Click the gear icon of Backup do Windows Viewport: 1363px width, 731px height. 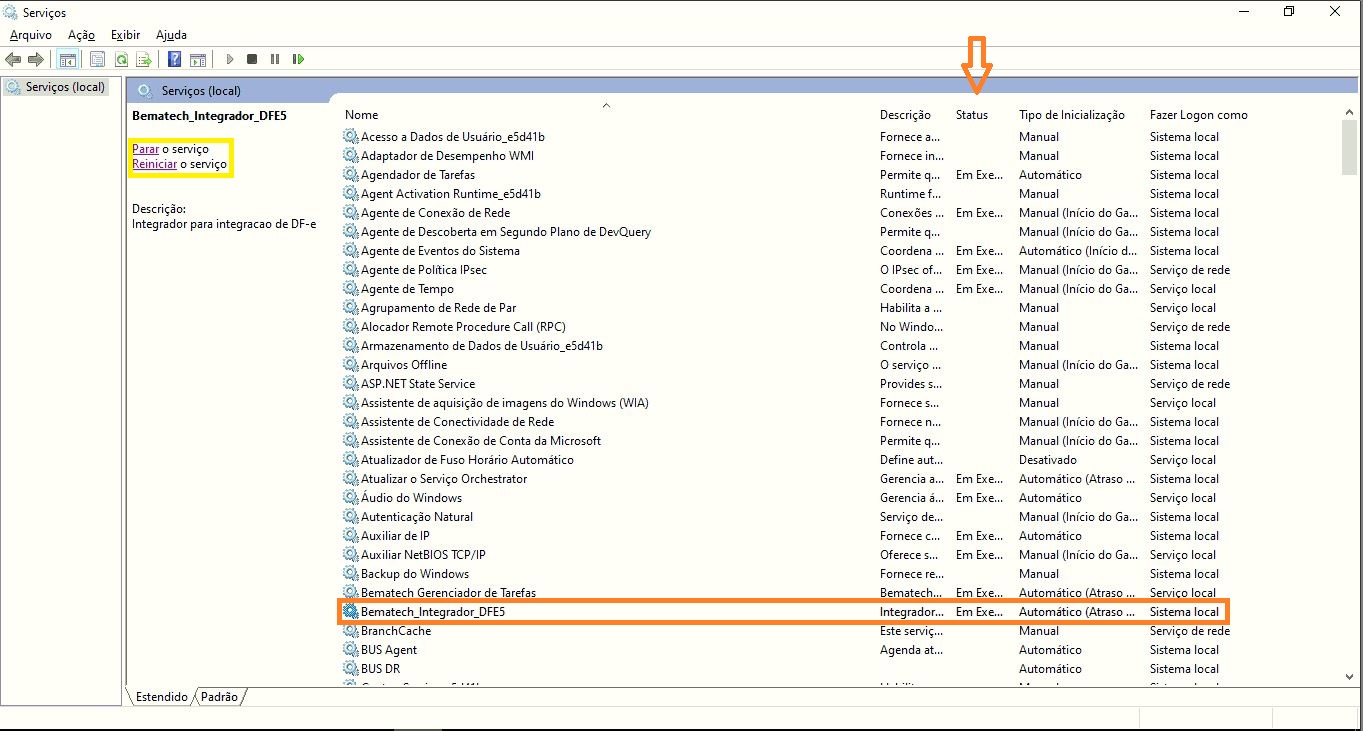coord(350,574)
